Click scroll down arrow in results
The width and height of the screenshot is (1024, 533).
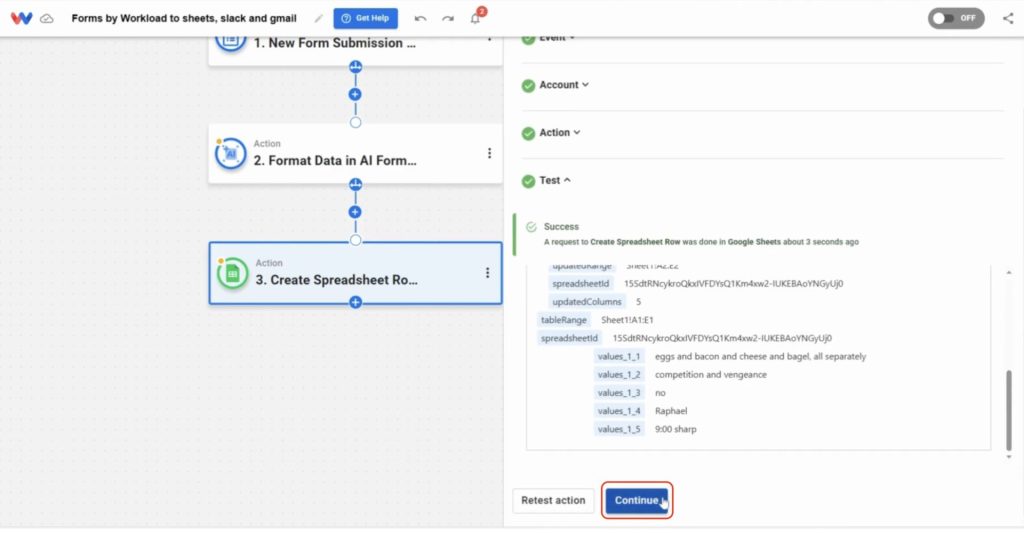point(1008,457)
